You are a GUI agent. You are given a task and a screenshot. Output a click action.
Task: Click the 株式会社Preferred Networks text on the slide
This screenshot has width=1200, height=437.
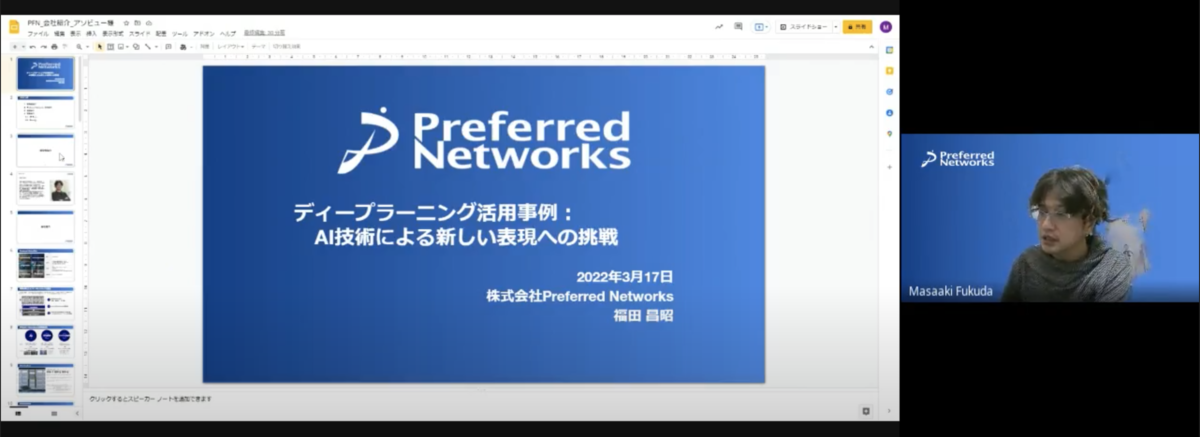[579, 296]
